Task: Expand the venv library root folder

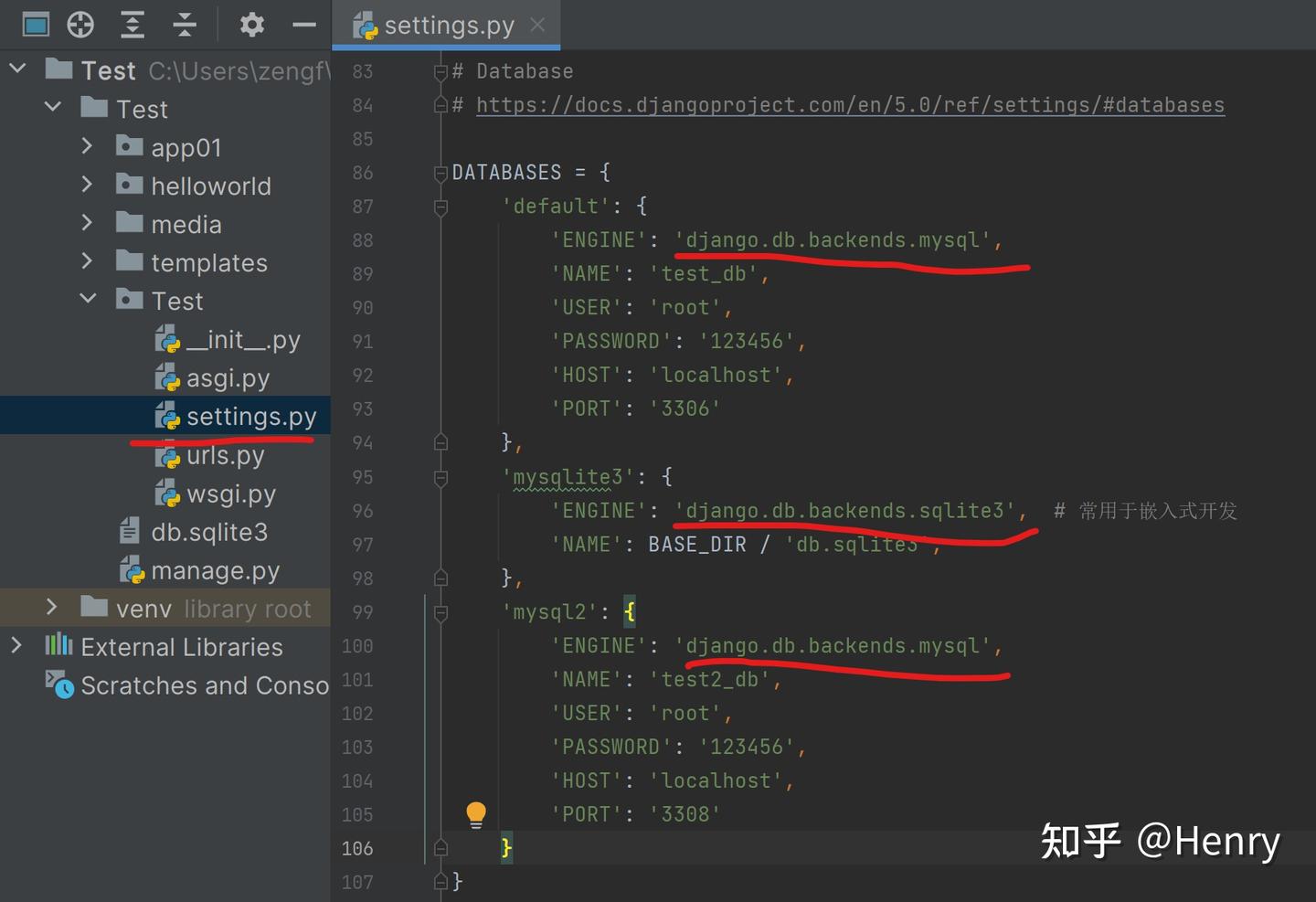Action: (x=52, y=607)
